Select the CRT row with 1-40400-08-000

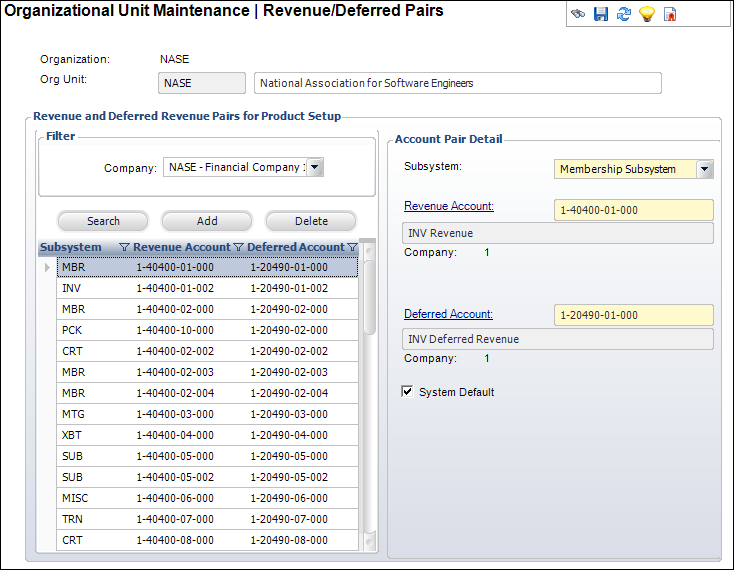[207, 540]
